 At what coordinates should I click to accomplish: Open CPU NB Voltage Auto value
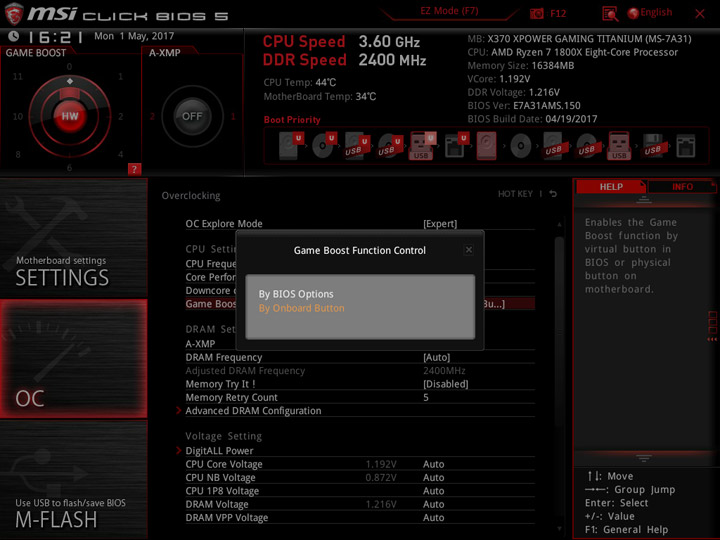tap(433, 478)
